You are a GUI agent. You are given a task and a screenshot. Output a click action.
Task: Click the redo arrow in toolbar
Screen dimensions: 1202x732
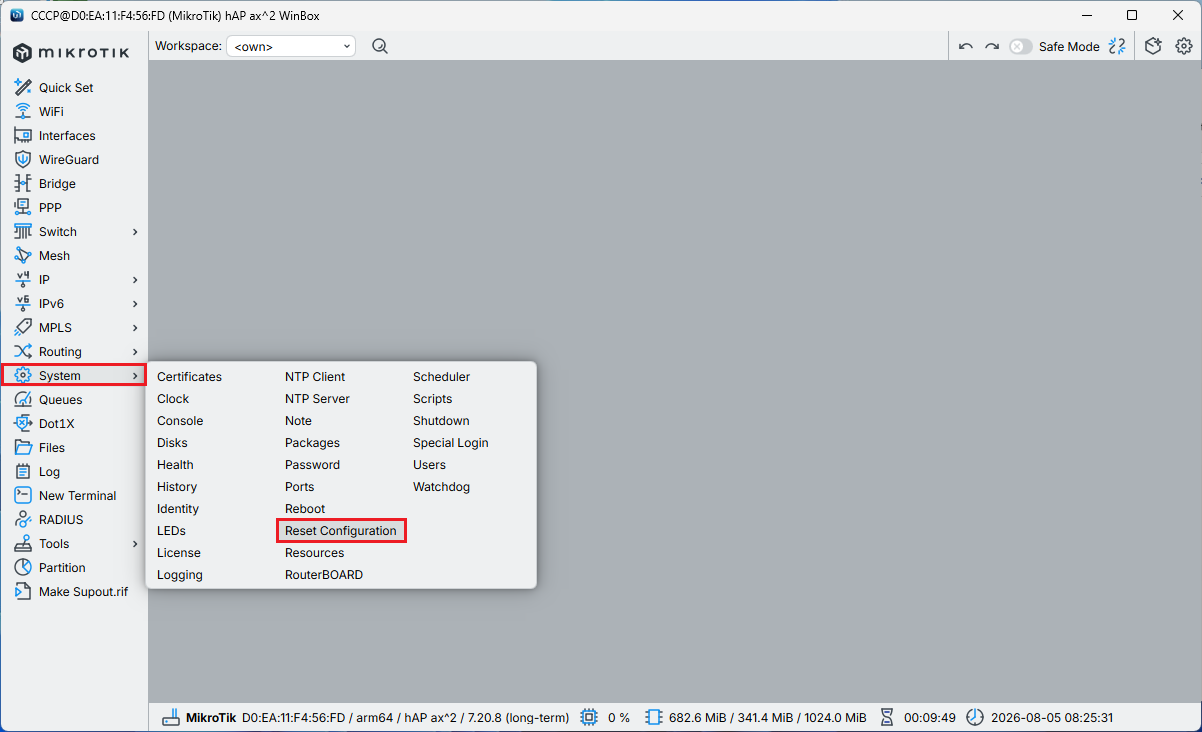[x=992, y=46]
